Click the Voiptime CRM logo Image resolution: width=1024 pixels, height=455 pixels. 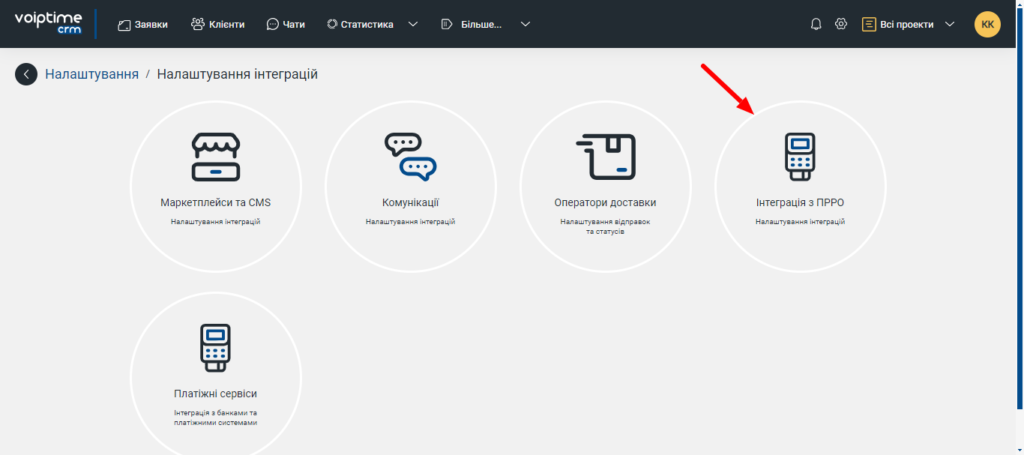tap(48, 24)
